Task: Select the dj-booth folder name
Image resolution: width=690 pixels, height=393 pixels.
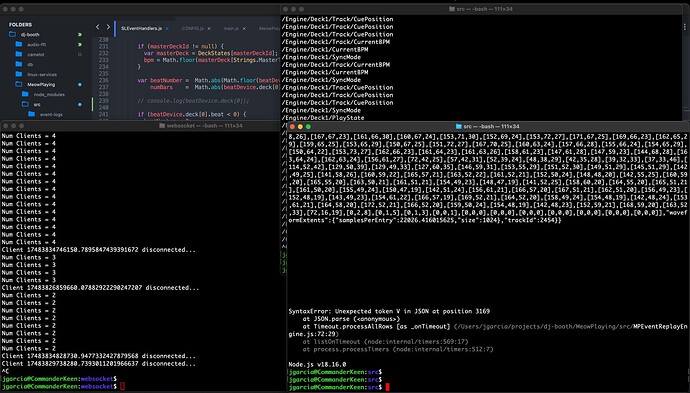Action: [30, 34]
